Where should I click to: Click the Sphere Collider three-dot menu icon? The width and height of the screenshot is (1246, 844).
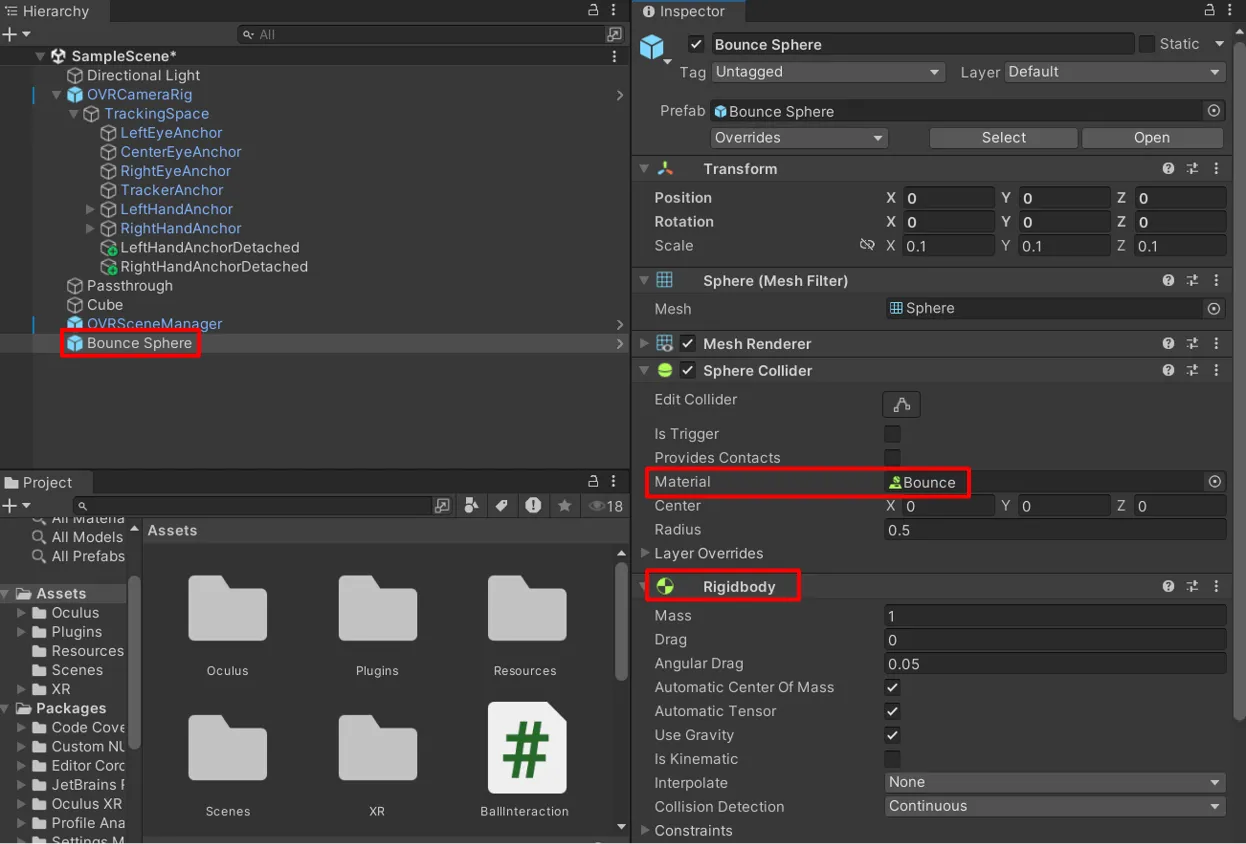coord(1216,370)
